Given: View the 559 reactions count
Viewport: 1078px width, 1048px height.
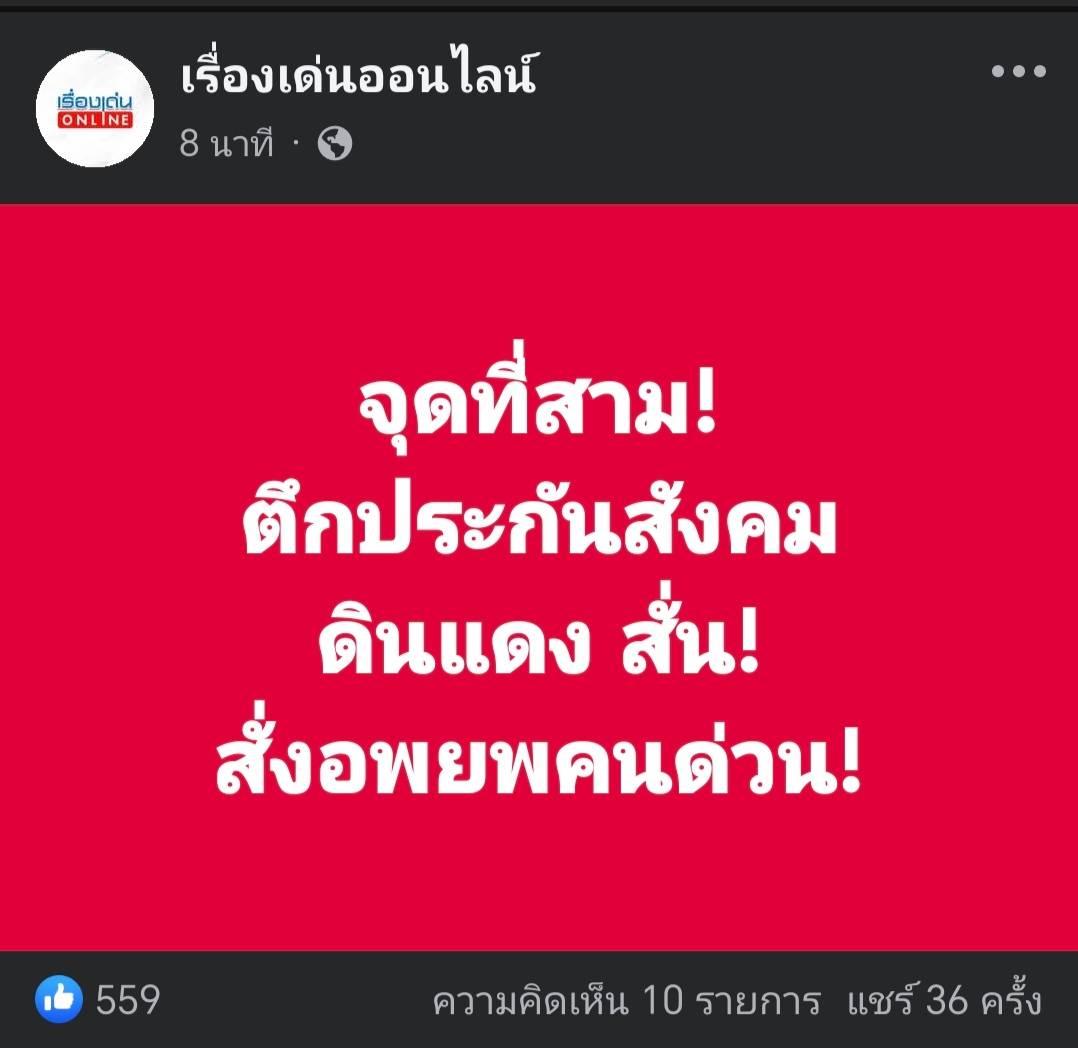Looking at the screenshot, I should (x=128, y=999).
